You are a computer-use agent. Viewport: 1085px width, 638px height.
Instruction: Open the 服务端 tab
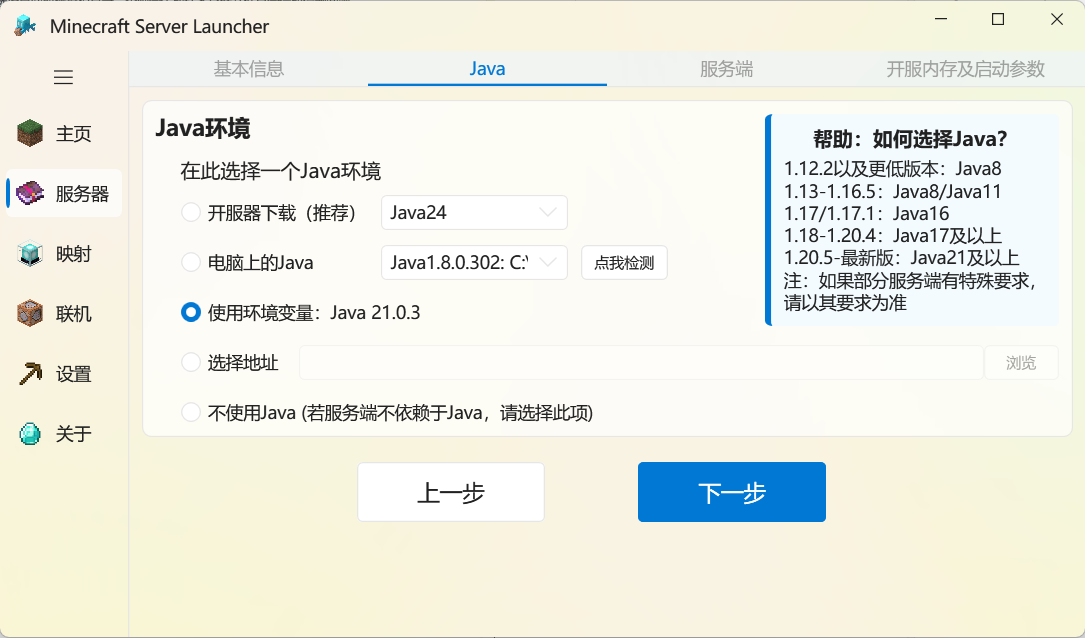[725, 68]
